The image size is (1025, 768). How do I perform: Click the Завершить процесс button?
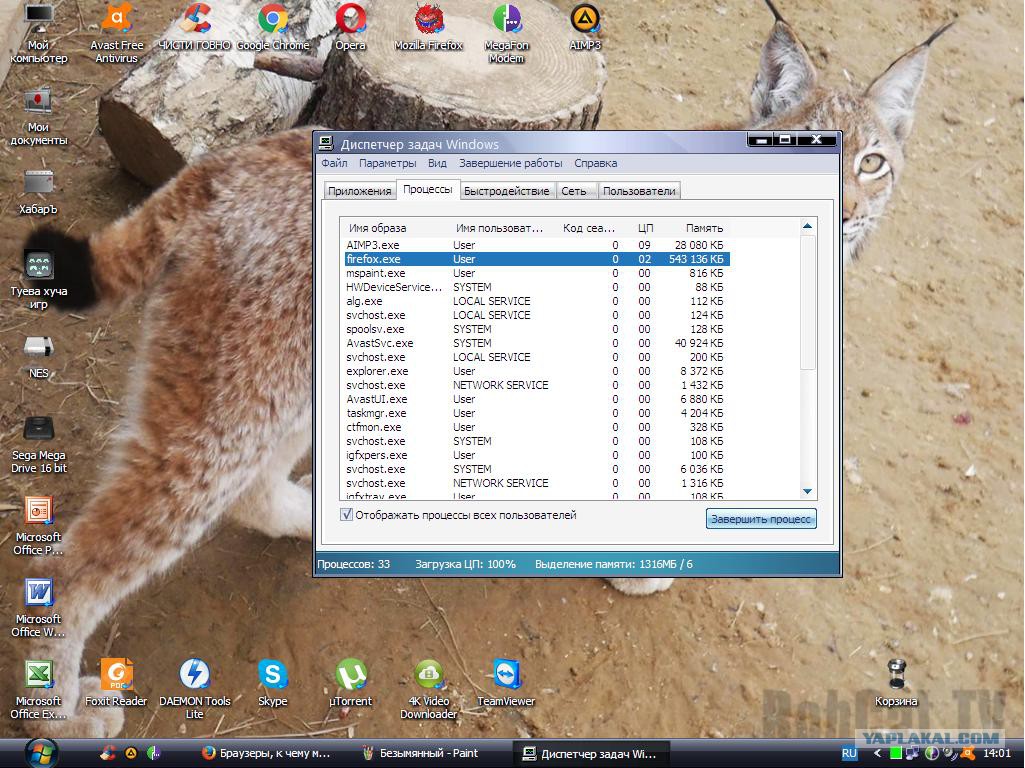coord(761,519)
